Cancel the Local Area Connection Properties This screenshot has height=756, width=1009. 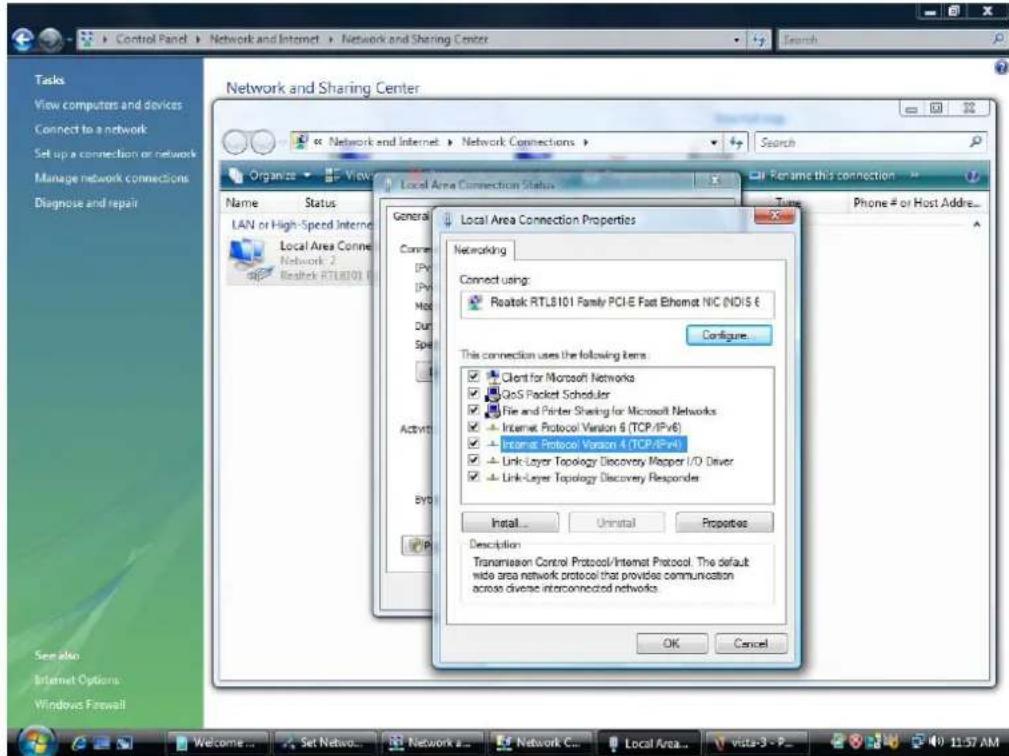750,643
